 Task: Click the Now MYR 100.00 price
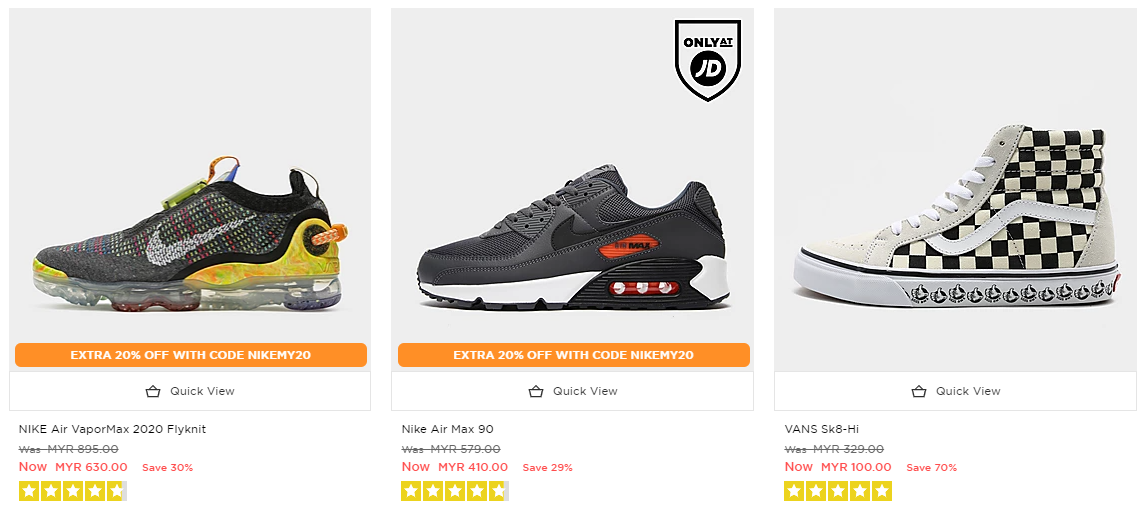click(x=838, y=467)
